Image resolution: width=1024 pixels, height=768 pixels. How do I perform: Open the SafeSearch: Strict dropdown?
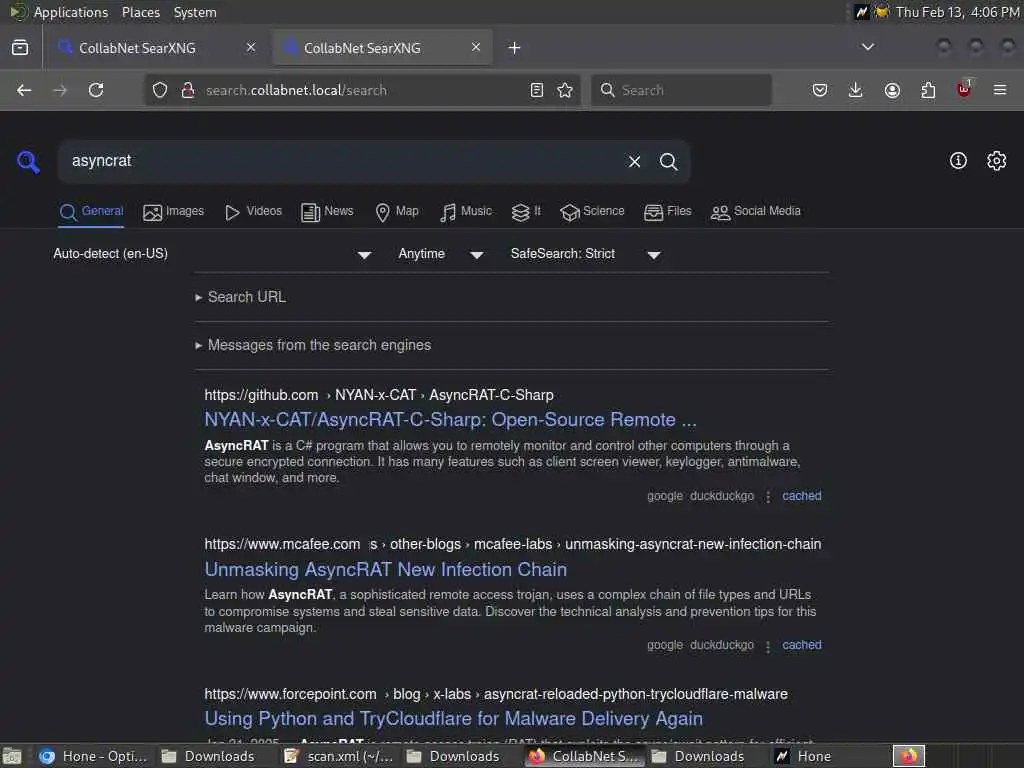(585, 254)
